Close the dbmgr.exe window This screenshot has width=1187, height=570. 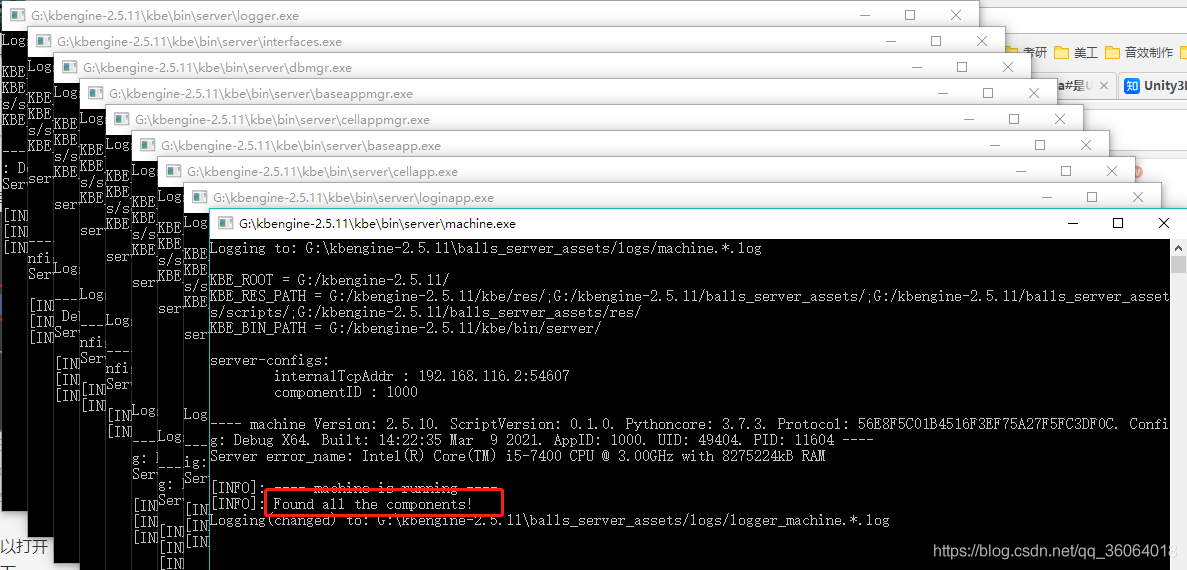coord(1008,67)
